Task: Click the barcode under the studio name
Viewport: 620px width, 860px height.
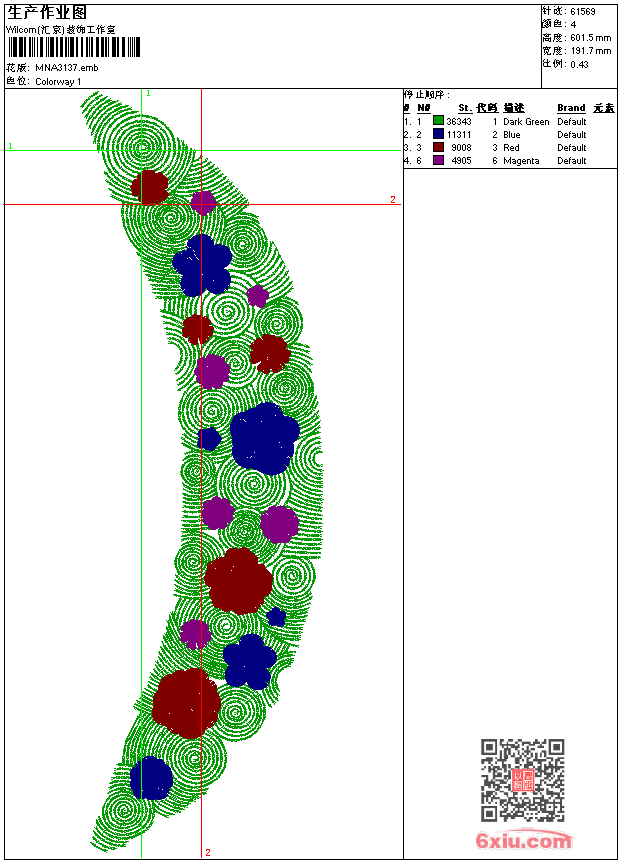Action: (74, 47)
